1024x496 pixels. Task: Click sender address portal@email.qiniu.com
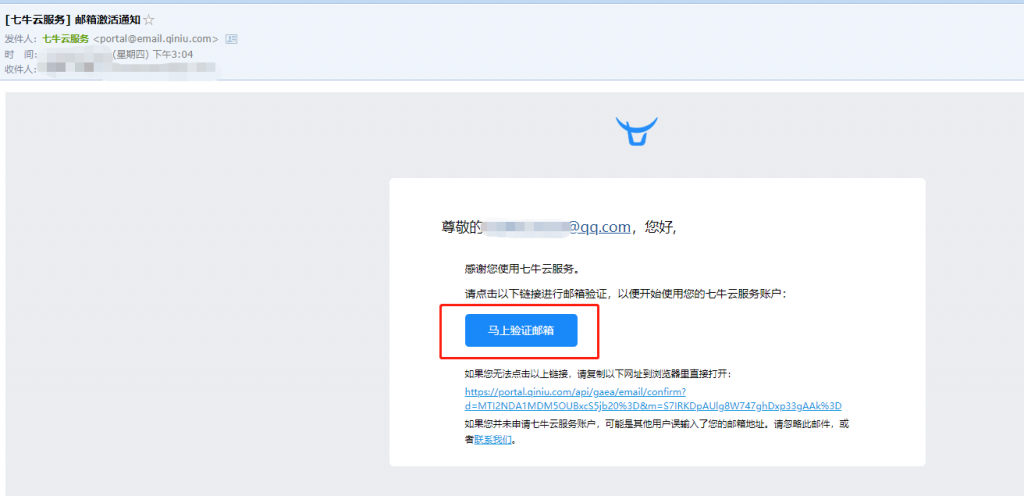point(156,39)
